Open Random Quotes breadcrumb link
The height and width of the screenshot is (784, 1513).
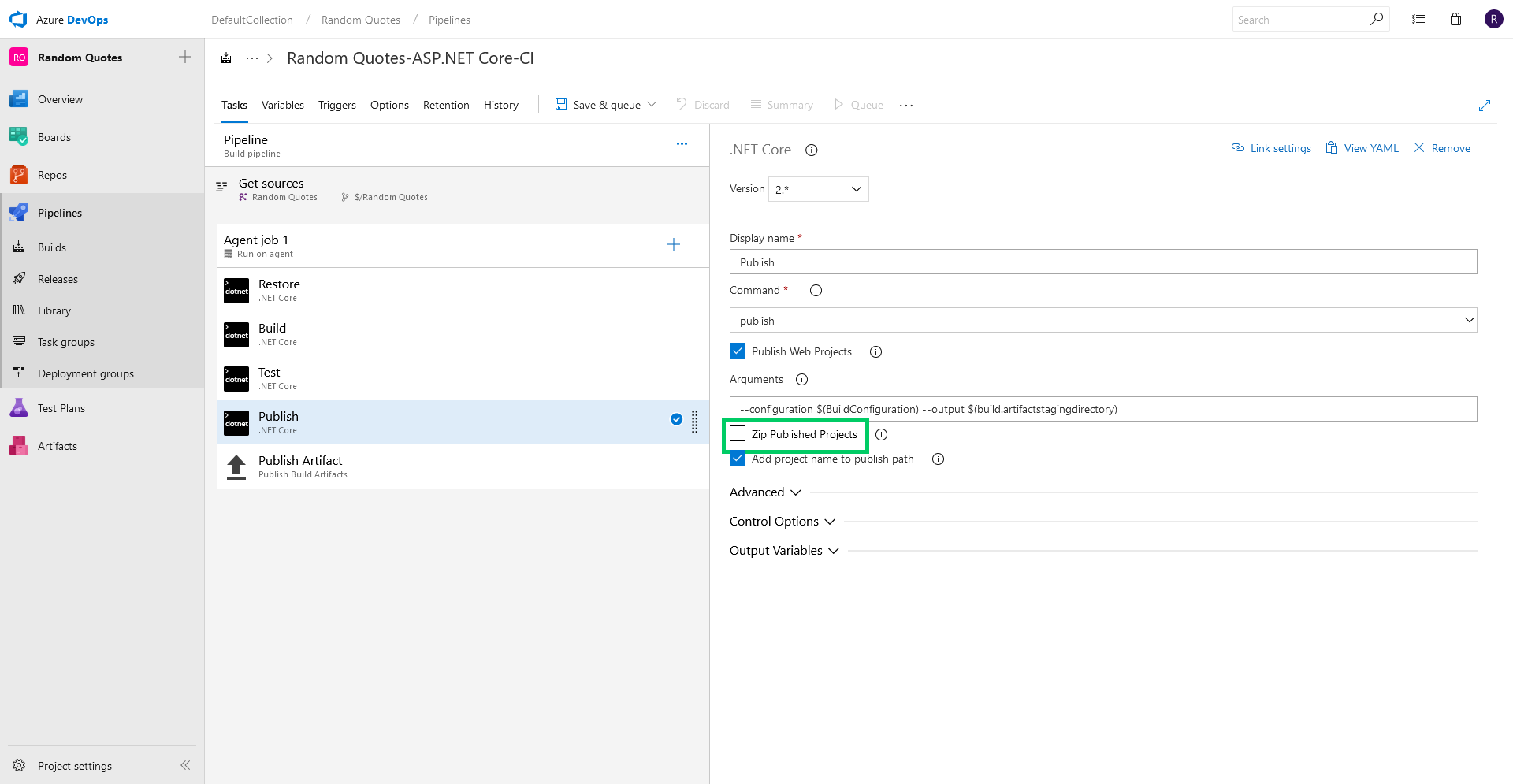click(x=361, y=20)
